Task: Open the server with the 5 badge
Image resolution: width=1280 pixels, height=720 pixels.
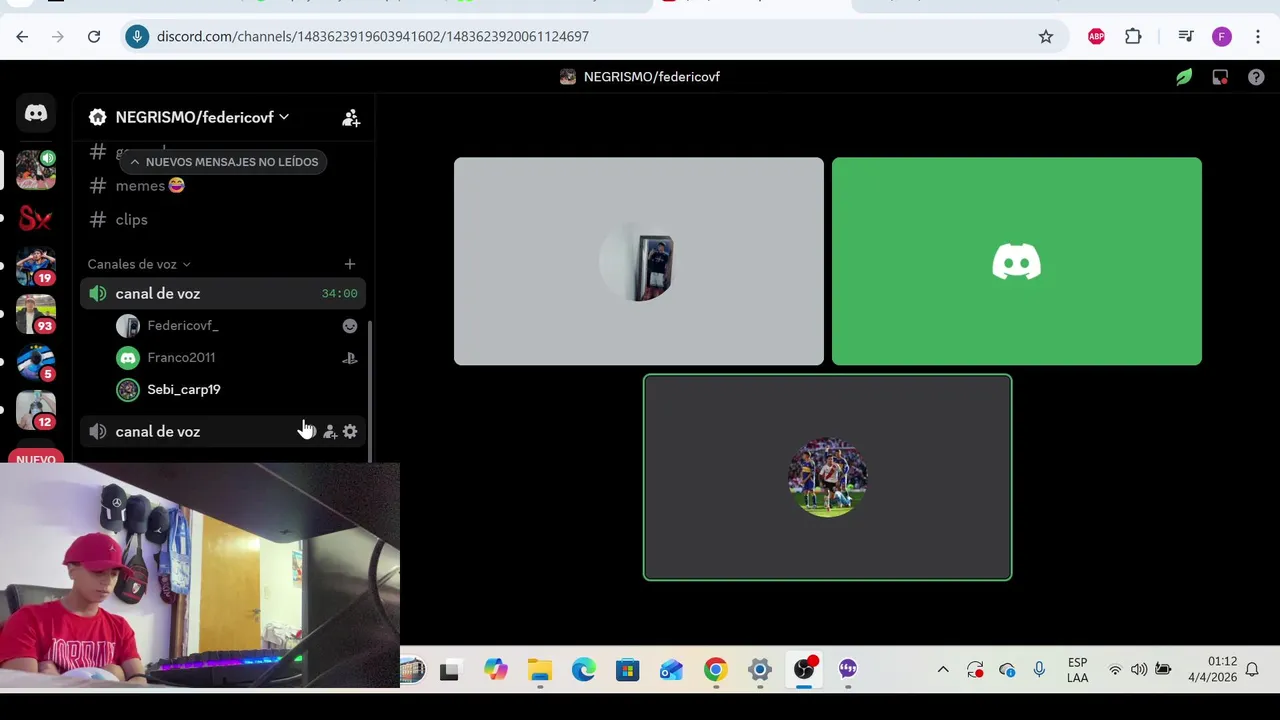Action: coord(36,362)
